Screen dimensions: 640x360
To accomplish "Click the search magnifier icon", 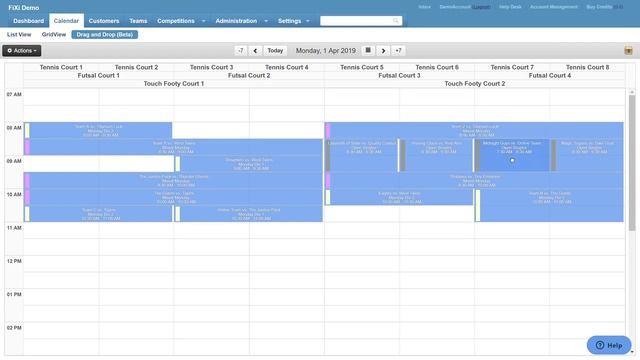I will [x=396, y=21].
